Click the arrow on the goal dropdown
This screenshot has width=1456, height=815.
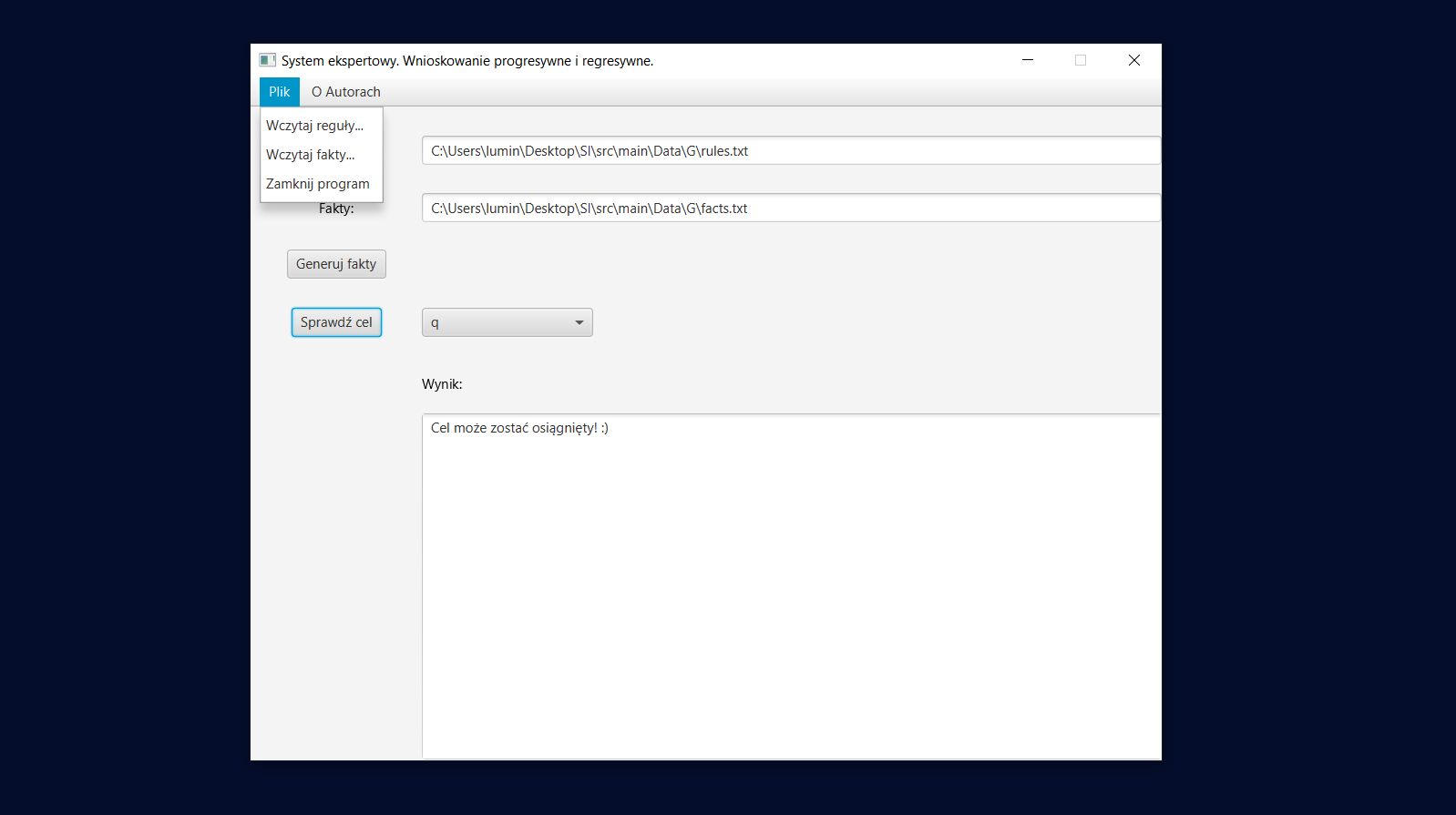coord(579,322)
